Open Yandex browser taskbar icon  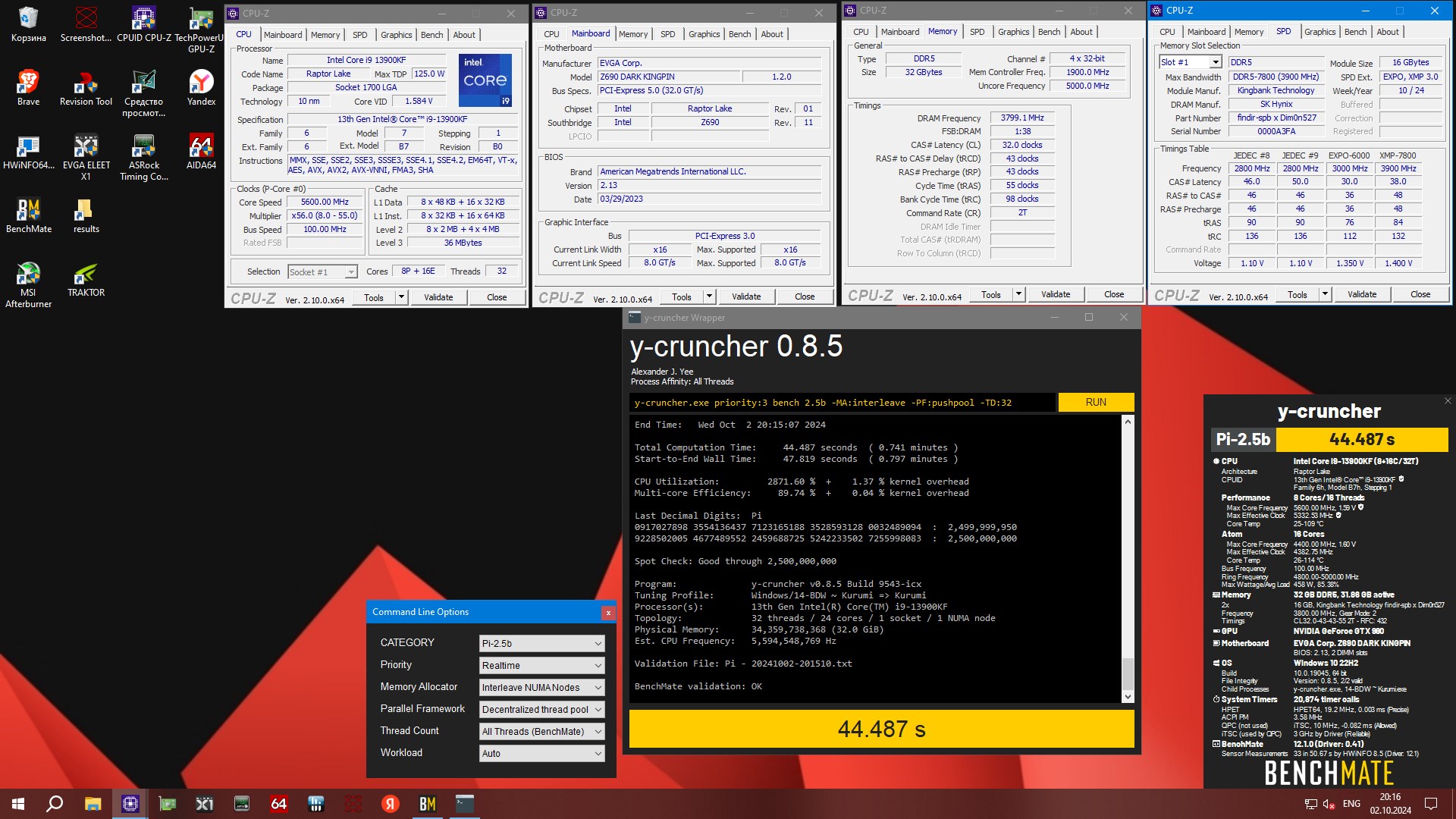pos(390,804)
